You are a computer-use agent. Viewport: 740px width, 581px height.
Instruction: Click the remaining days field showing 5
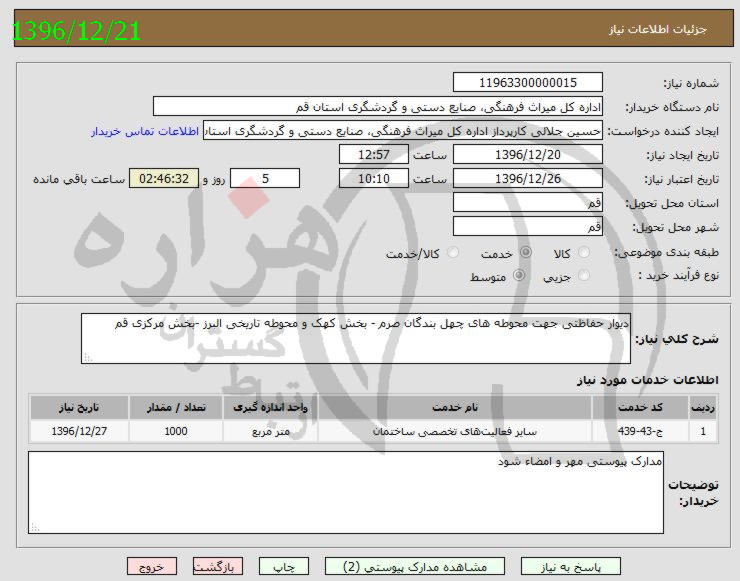coord(265,178)
